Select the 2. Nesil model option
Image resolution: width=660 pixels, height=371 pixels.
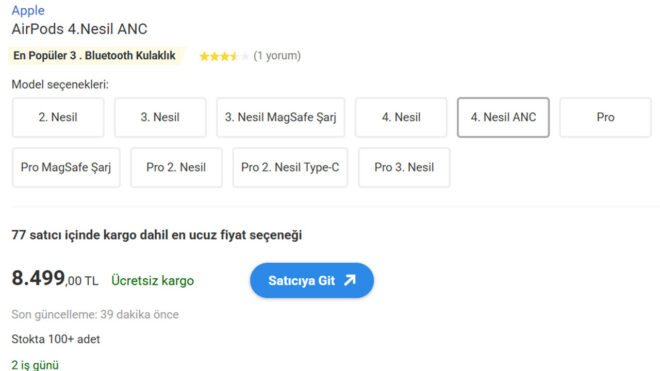tap(58, 117)
